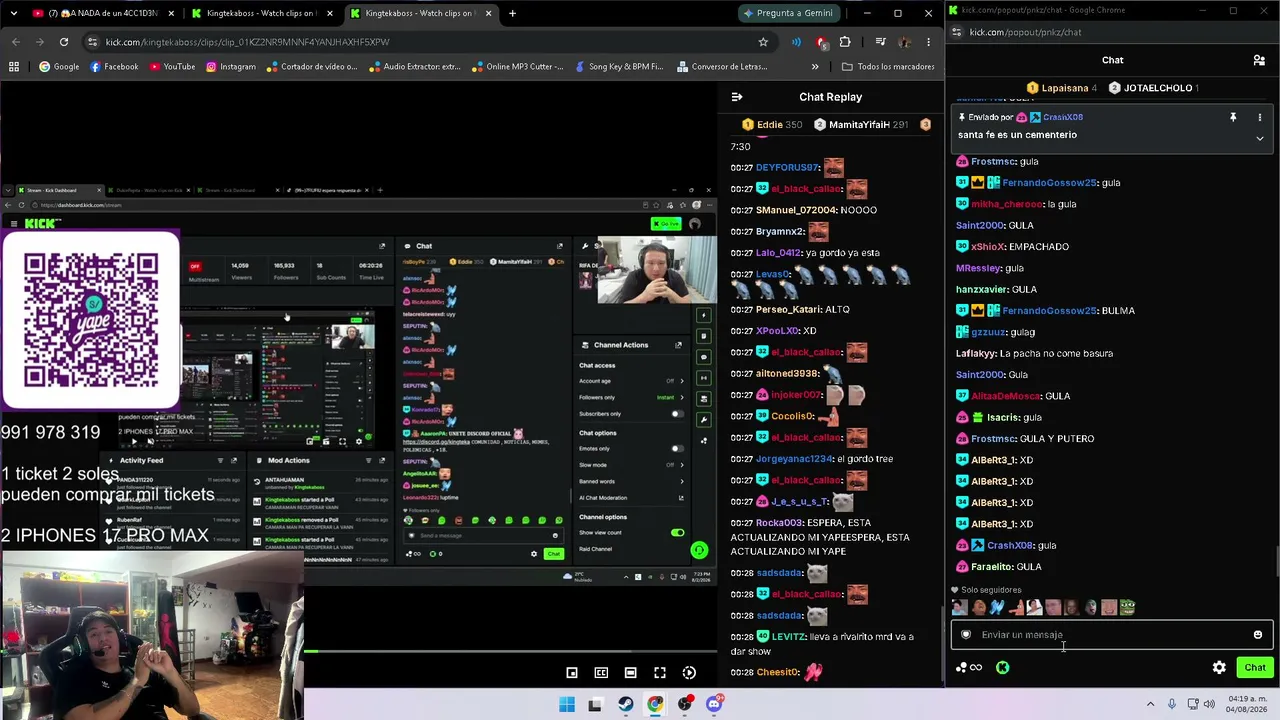Reload the Kick clip page
The height and width of the screenshot is (720, 1280).
(x=64, y=42)
